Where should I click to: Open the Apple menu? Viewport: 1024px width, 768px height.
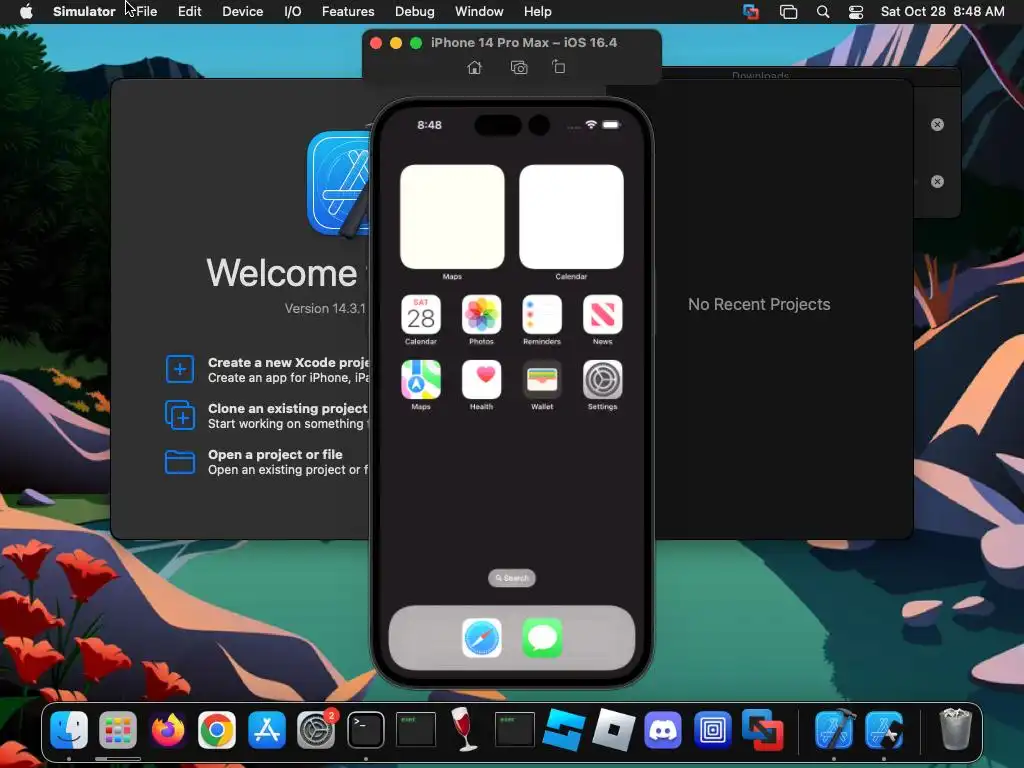tap(26, 12)
